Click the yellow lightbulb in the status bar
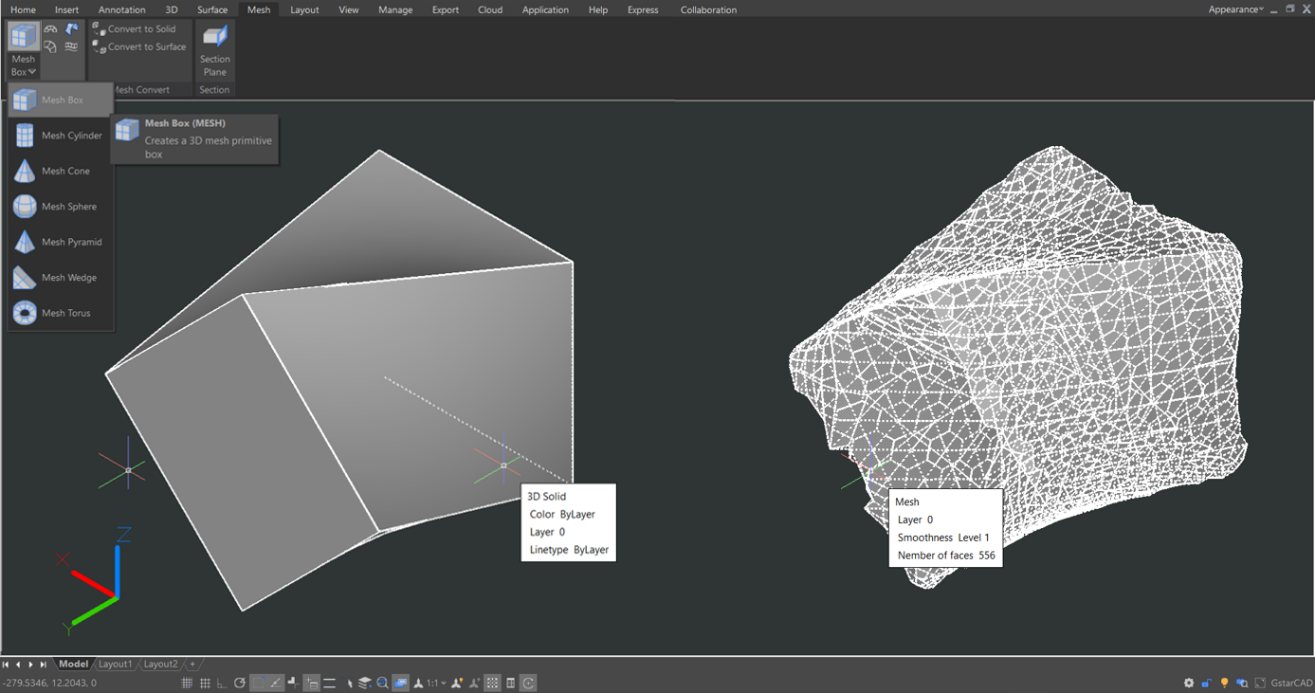 (x=1225, y=682)
